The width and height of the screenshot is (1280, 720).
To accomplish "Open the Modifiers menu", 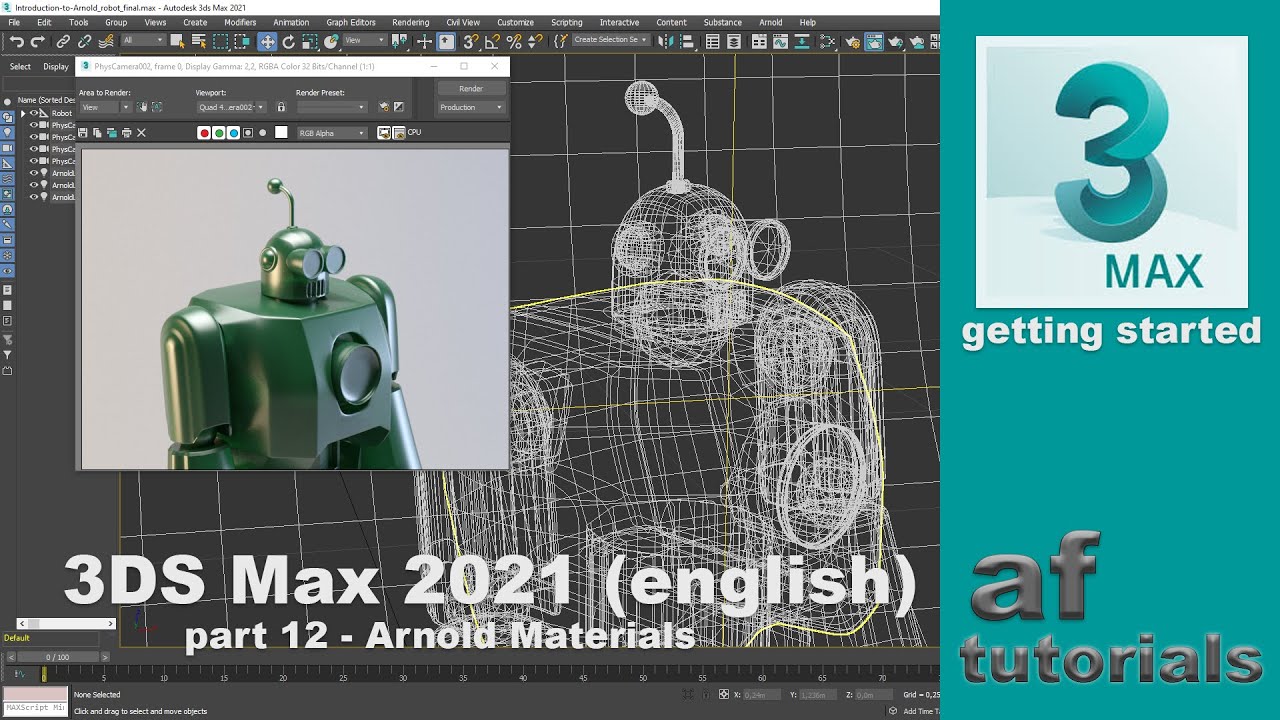I will click(240, 22).
